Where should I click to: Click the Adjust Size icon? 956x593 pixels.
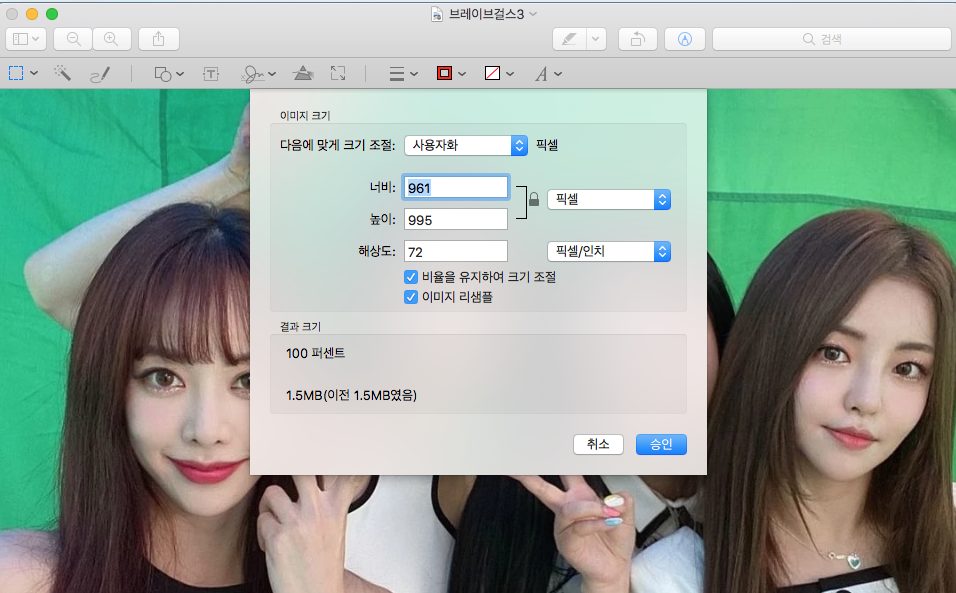click(x=338, y=74)
